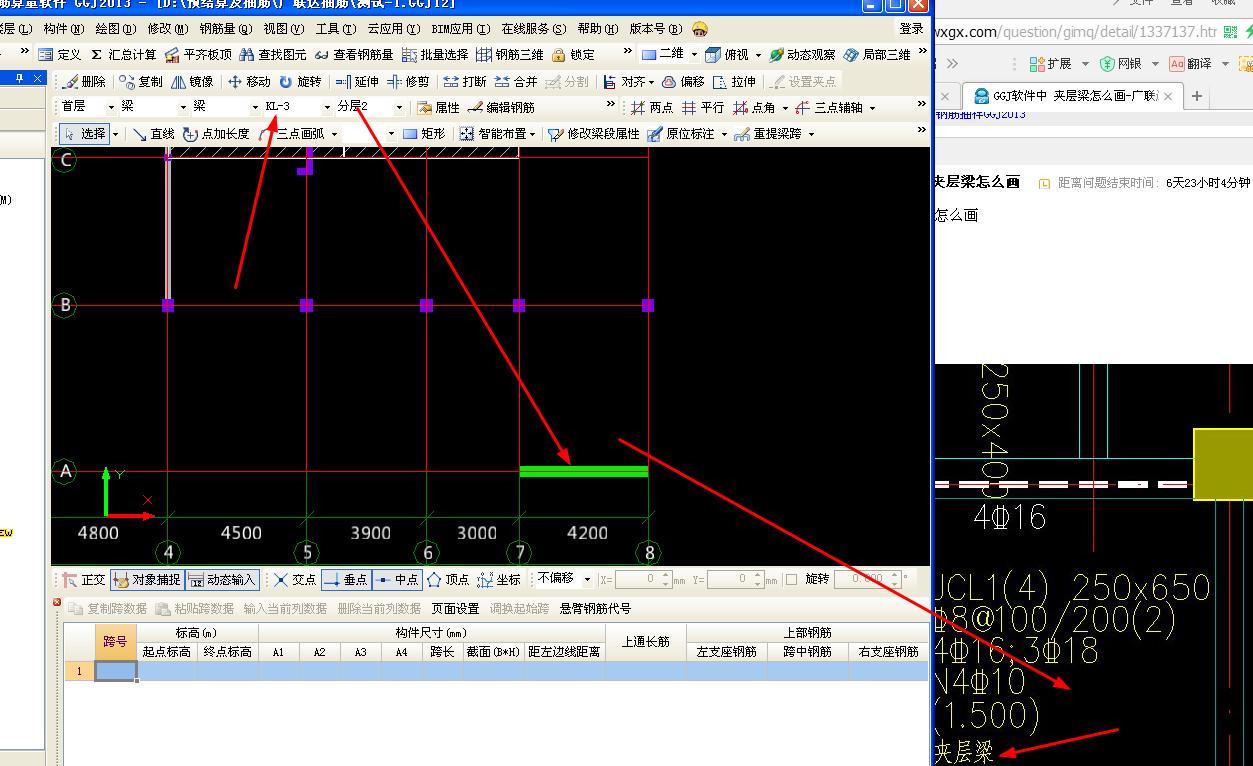This screenshot has height=766, width=1253.
Task: Select 平行 parallel axis tool
Action: (x=703, y=107)
